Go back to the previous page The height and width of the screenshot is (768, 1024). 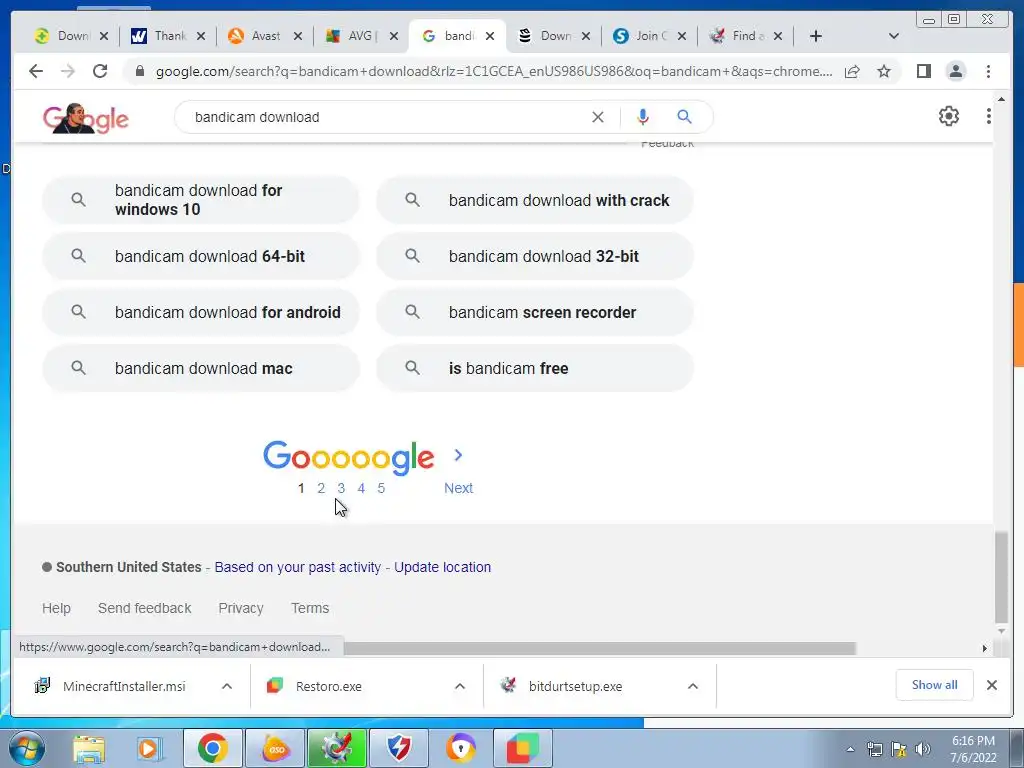36,71
